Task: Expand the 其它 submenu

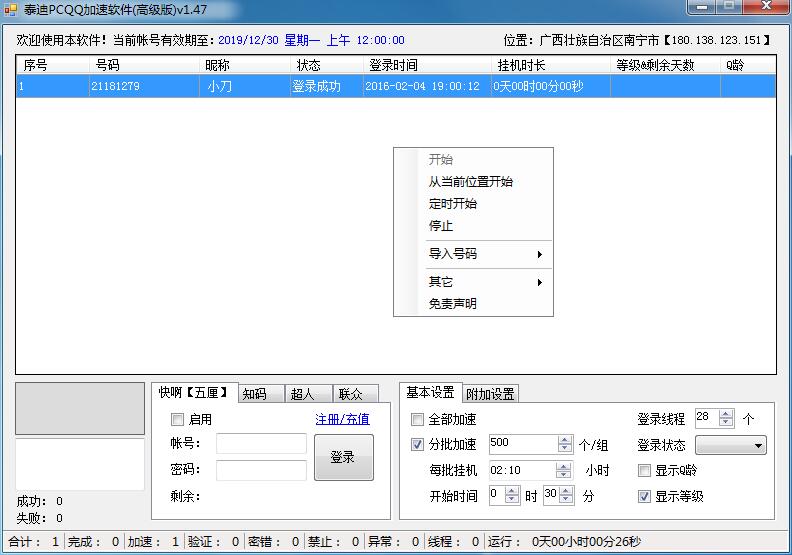Action: [x=473, y=282]
